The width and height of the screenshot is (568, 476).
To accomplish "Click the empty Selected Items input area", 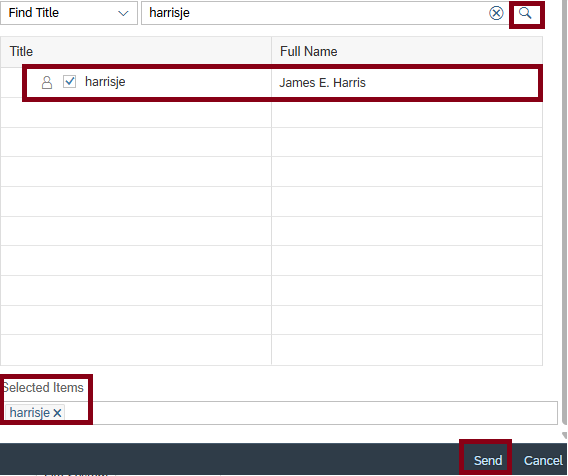I will pos(311,413).
